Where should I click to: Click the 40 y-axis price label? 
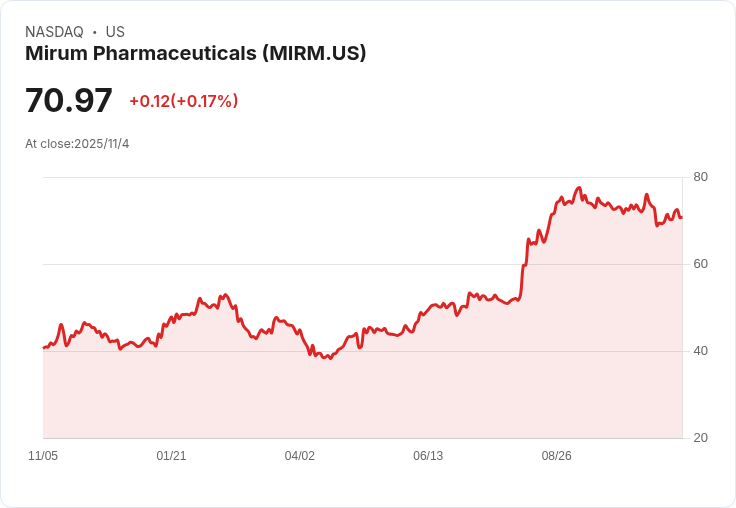(x=700, y=351)
